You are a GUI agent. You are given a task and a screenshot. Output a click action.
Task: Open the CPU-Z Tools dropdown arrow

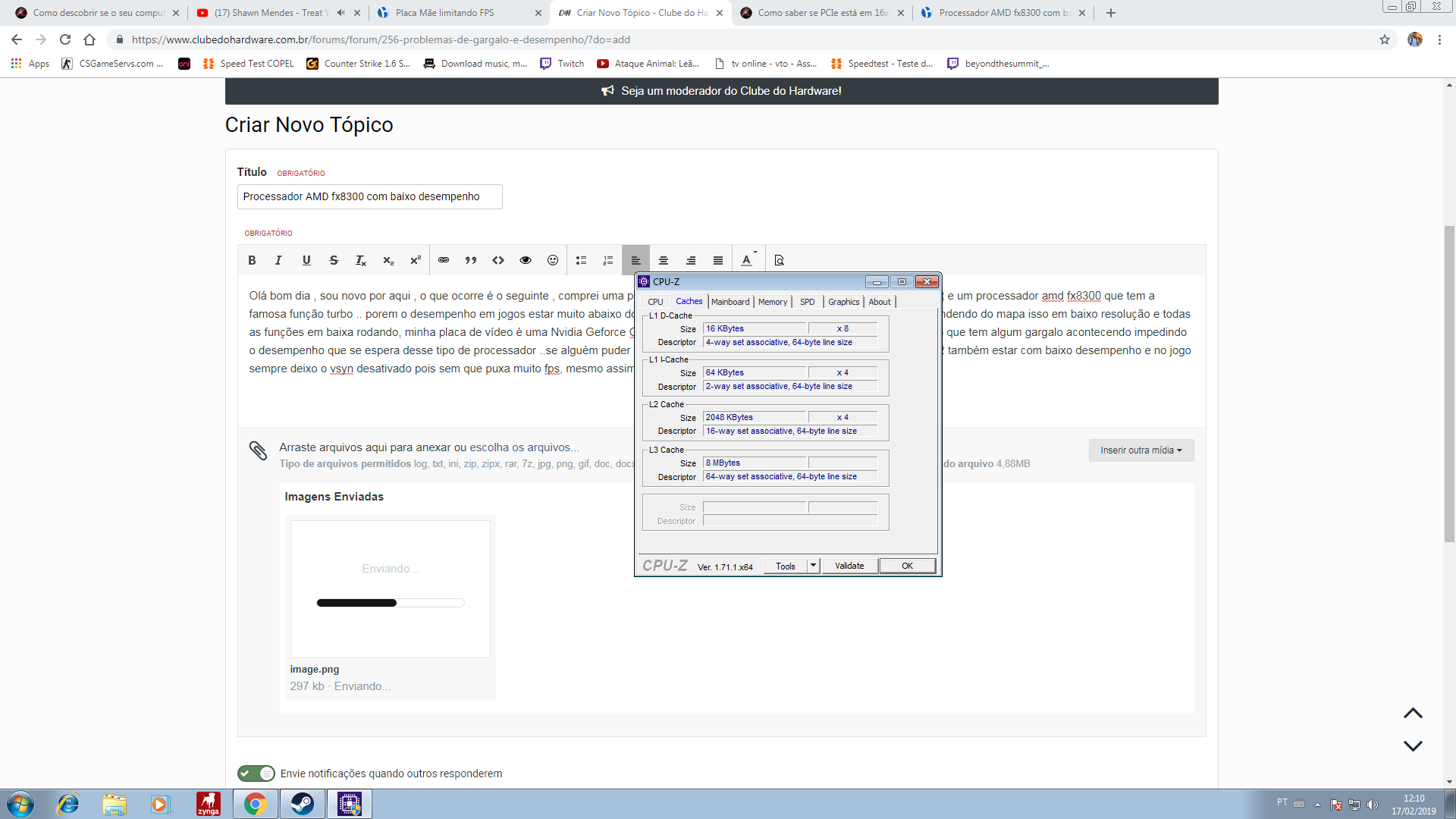coord(813,566)
